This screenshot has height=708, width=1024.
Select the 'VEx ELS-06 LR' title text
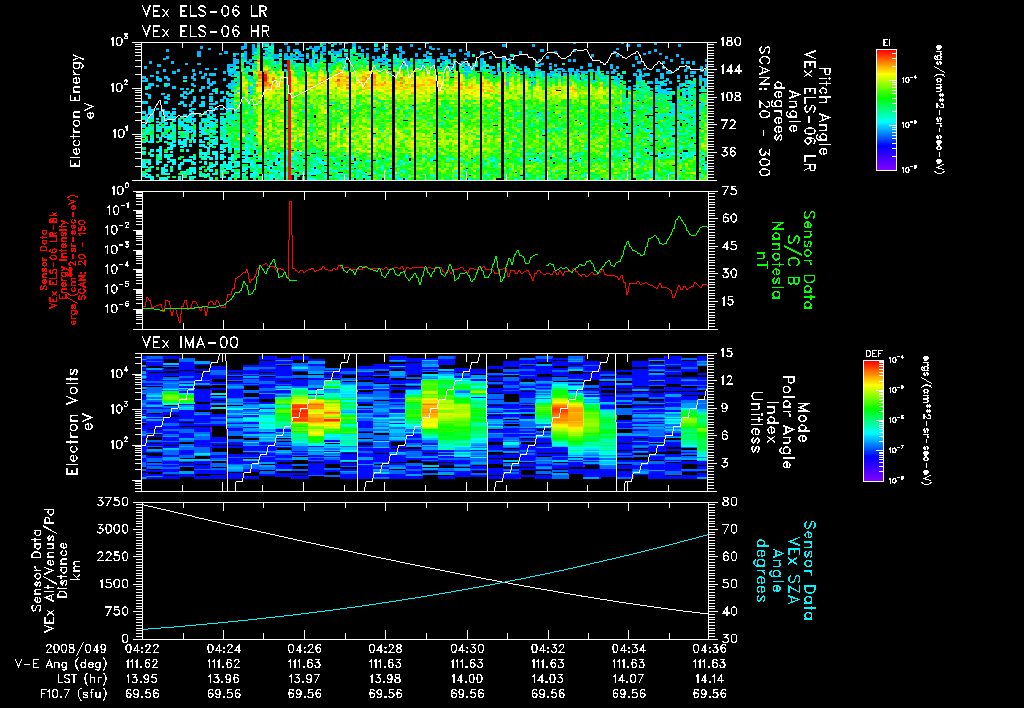(204, 11)
